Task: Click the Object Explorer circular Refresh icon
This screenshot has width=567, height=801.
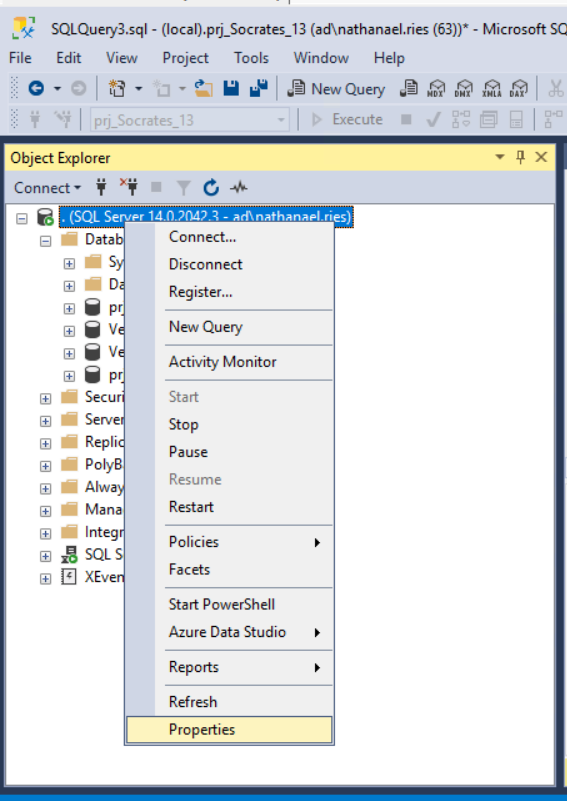Action: [x=211, y=188]
